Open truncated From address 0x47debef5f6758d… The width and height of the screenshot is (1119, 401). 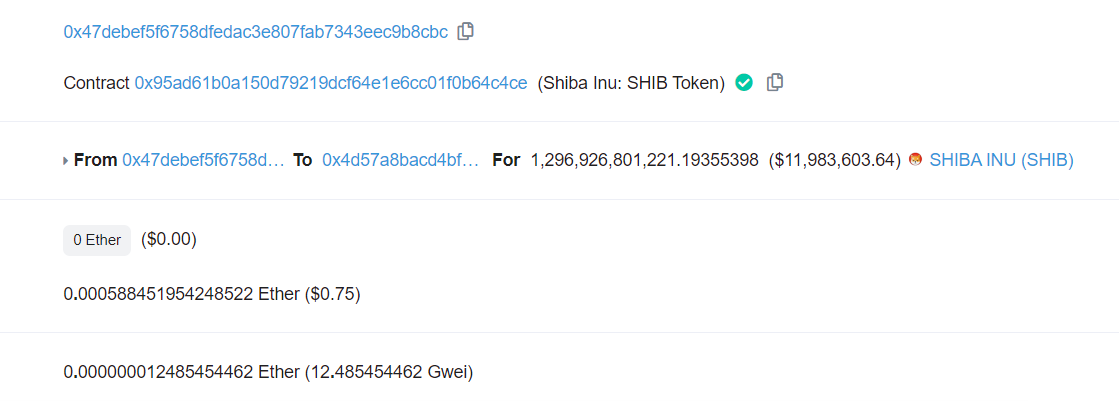tap(203, 161)
